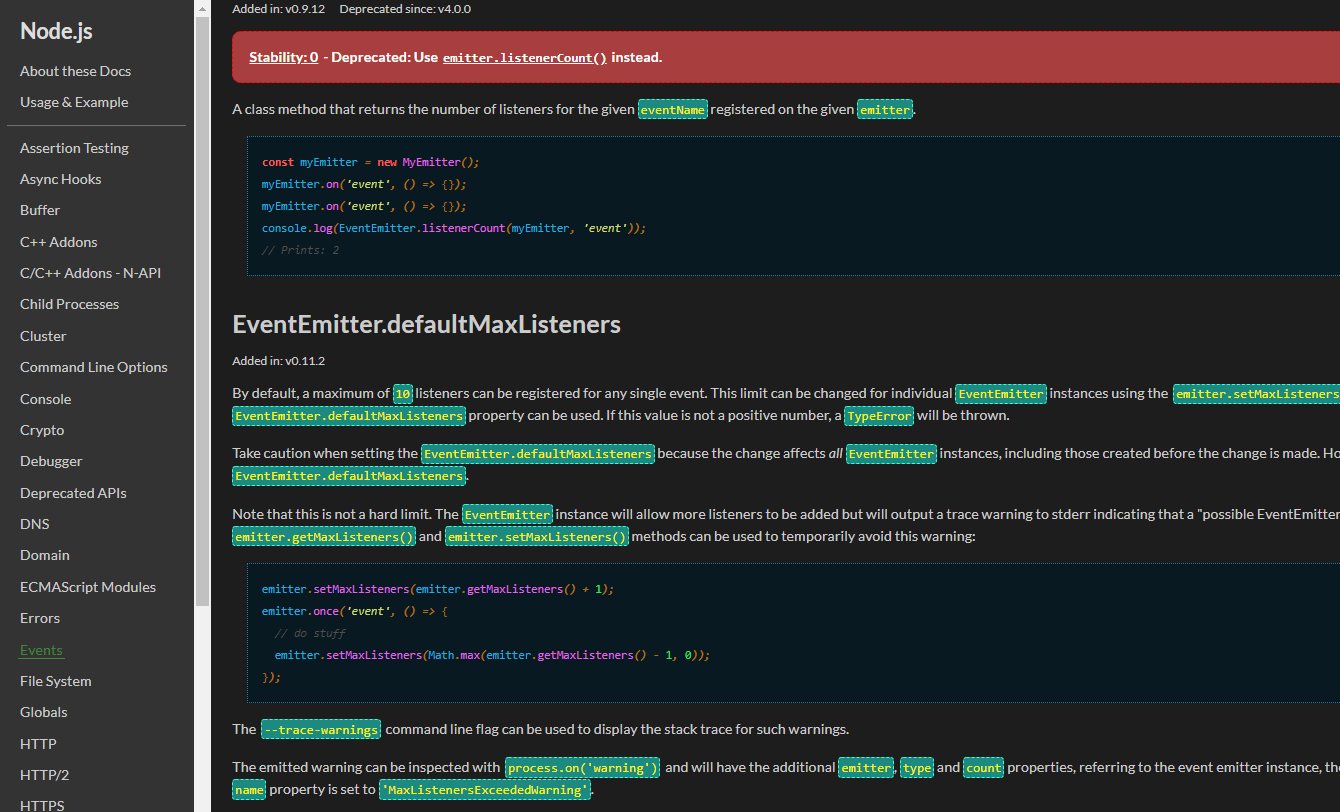The image size is (1340, 812).
Task: Go to Assertion Testing documentation
Action: click(74, 148)
